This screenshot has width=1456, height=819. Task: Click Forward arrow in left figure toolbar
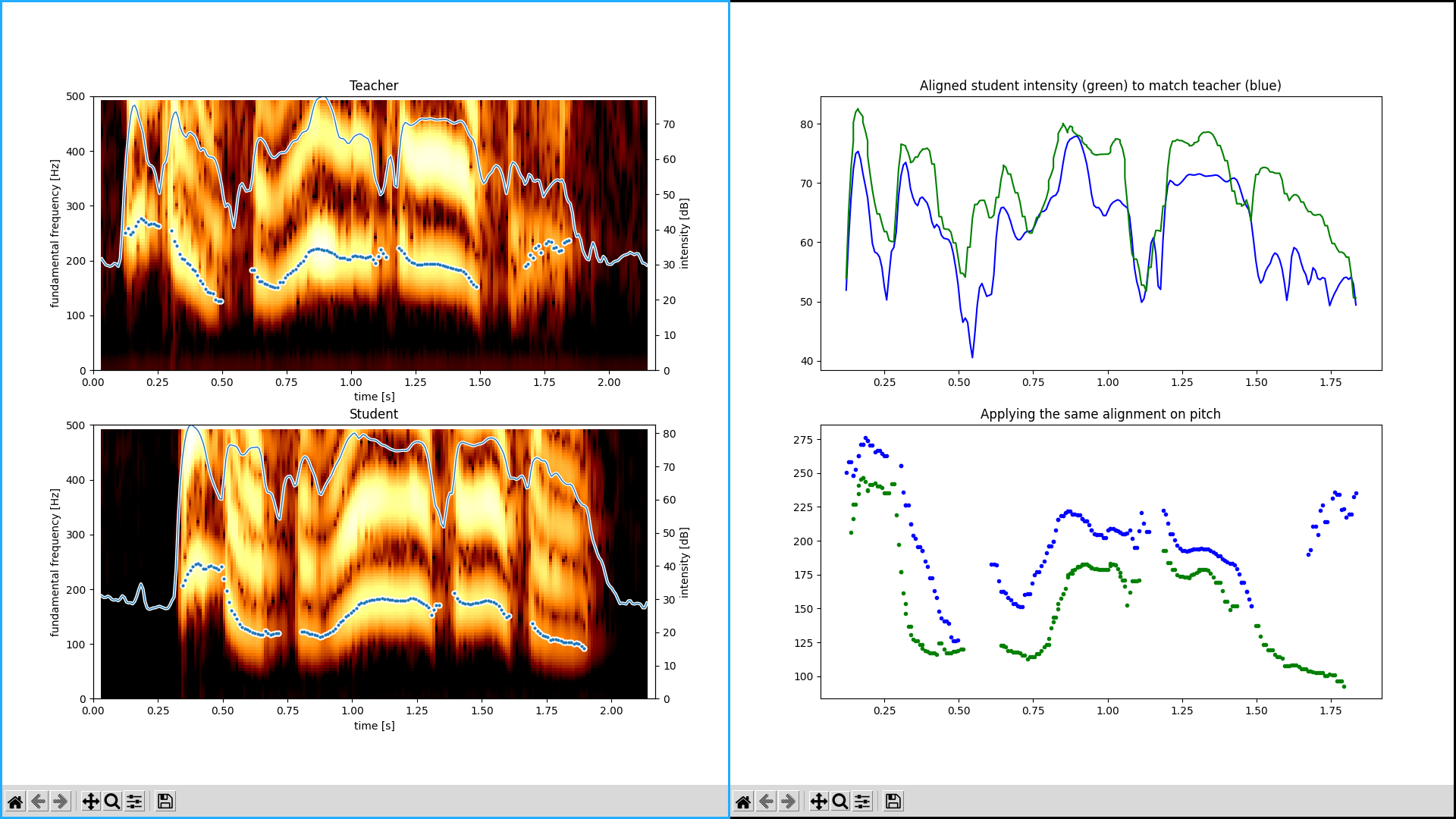[61, 802]
